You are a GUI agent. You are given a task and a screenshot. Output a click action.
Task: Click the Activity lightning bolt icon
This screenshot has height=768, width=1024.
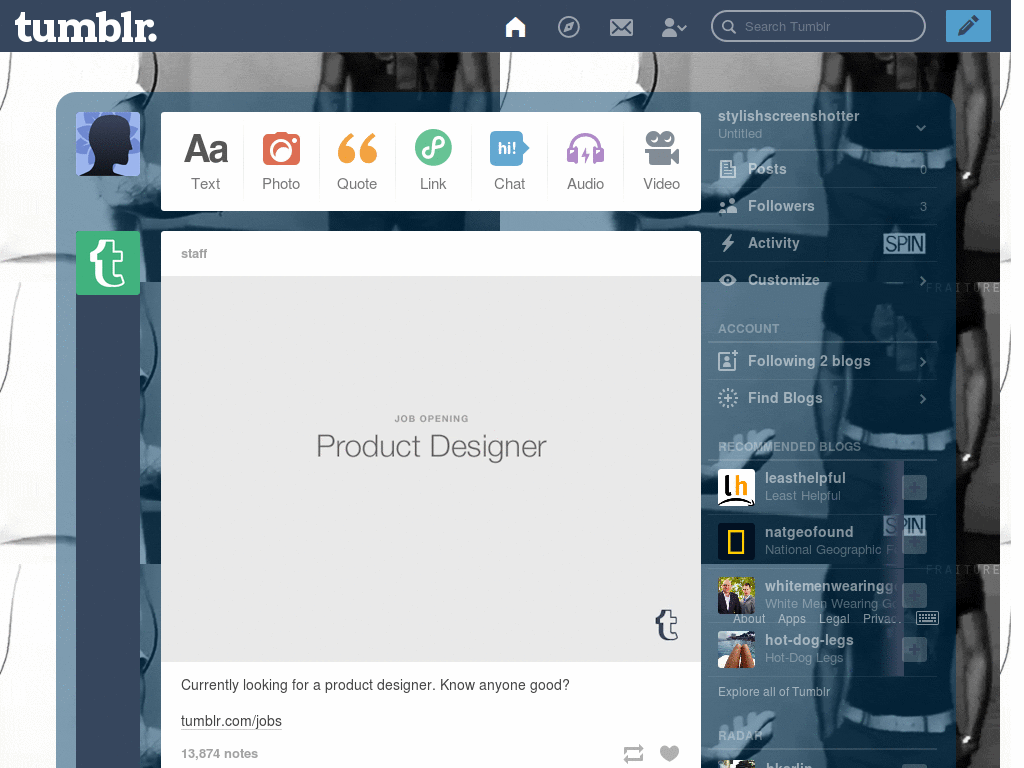(x=728, y=243)
